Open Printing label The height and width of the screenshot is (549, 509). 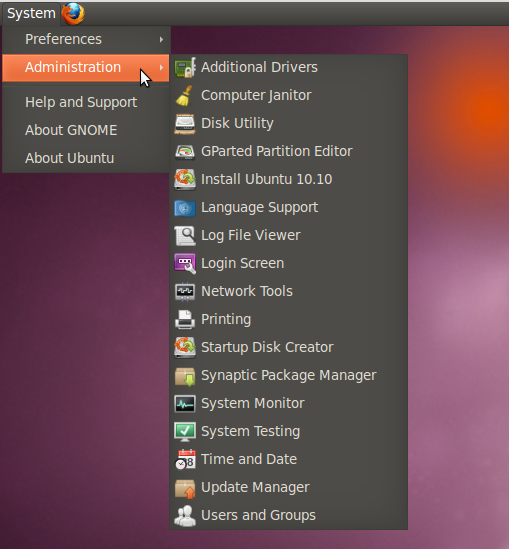(x=226, y=319)
